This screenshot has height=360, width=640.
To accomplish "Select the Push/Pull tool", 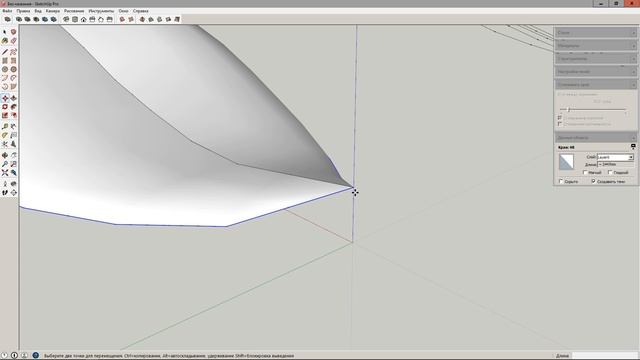I will coord(13,98).
